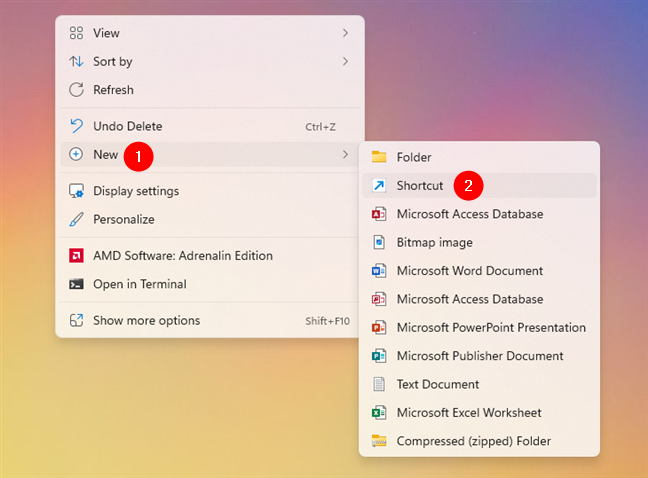The width and height of the screenshot is (648, 478).
Task: Click the Excel Worksheet icon
Action: pyautogui.click(x=379, y=413)
